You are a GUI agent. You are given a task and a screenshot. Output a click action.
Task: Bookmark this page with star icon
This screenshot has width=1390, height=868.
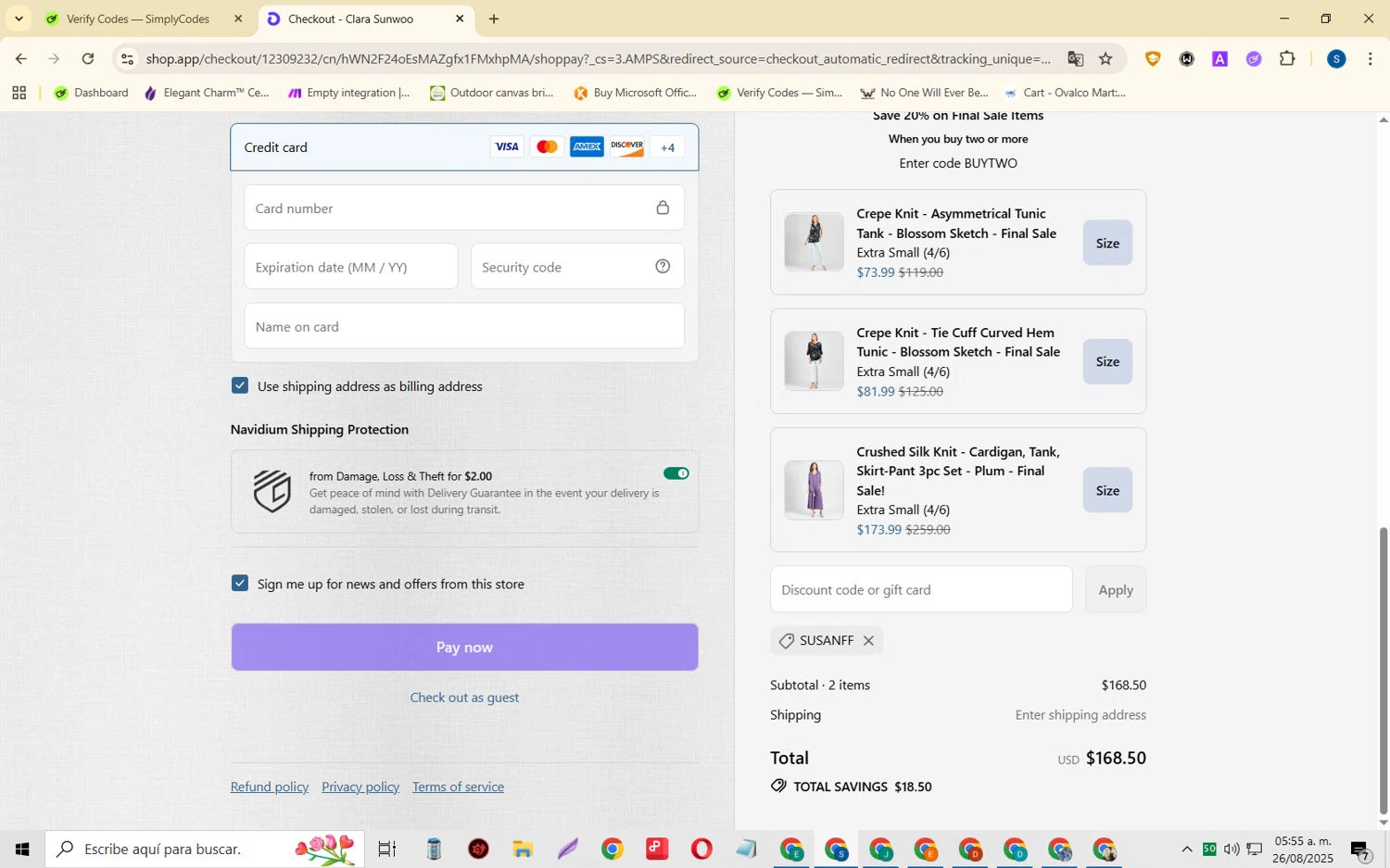click(1106, 59)
